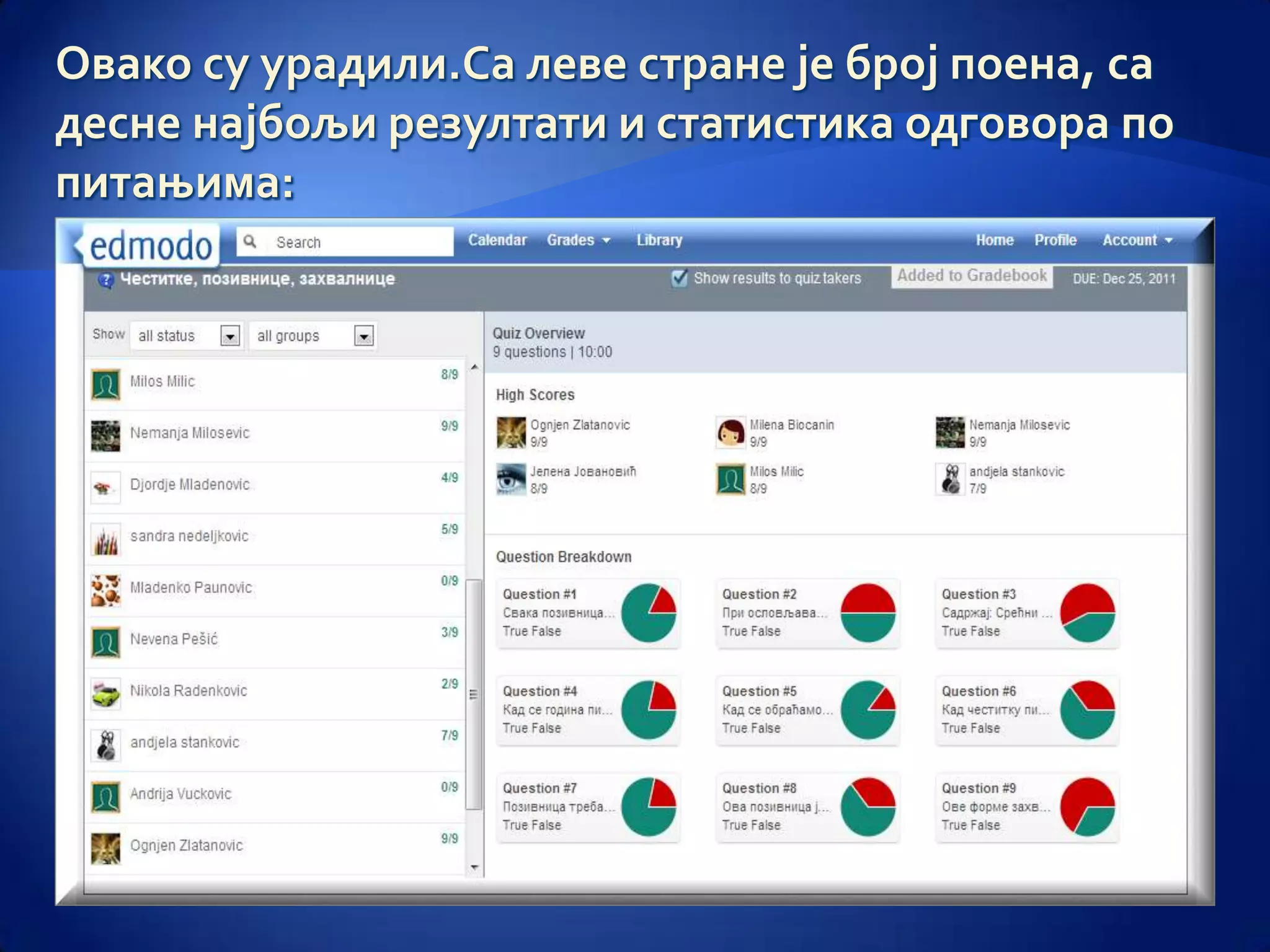Open the Account menu
Image resolution: width=1270 pixels, height=952 pixels.
(x=1137, y=240)
